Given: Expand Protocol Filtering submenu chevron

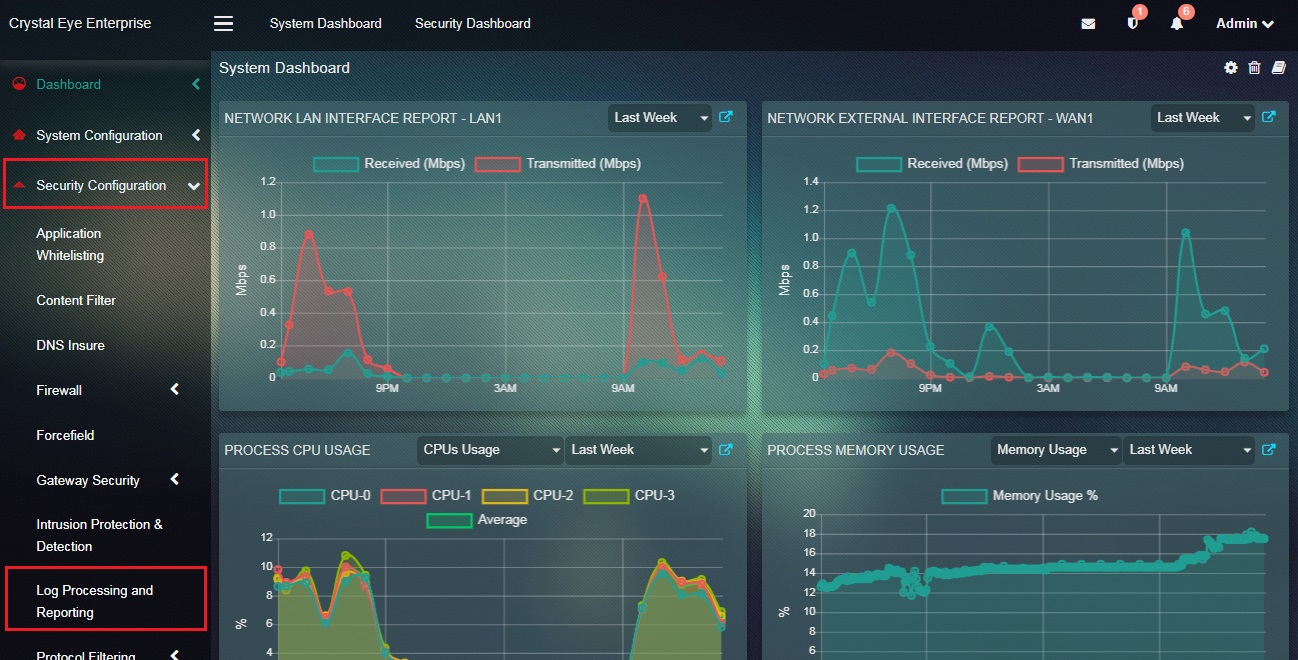Looking at the screenshot, I should [175, 655].
